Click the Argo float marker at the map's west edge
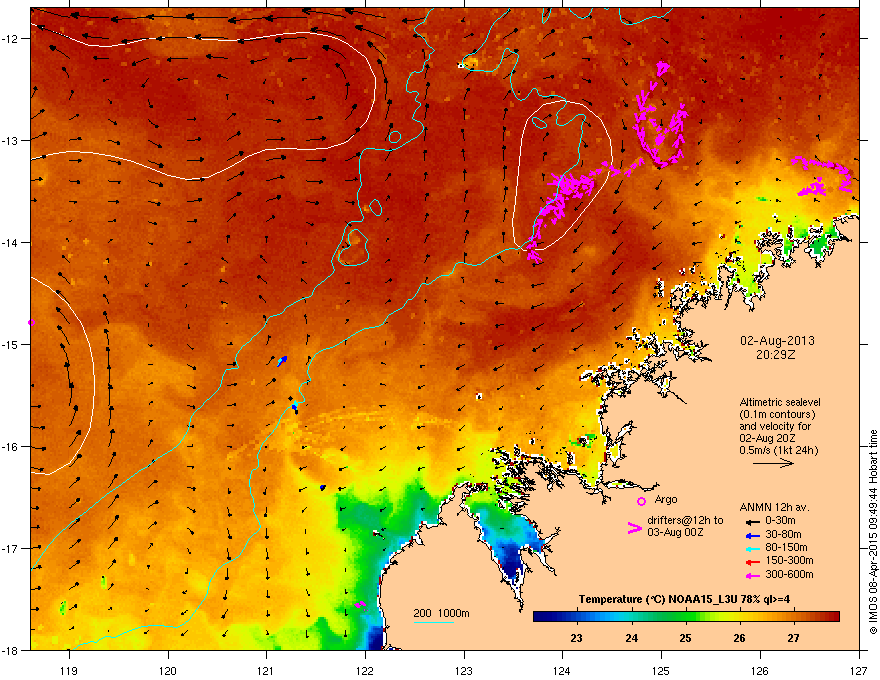 tap(31, 323)
